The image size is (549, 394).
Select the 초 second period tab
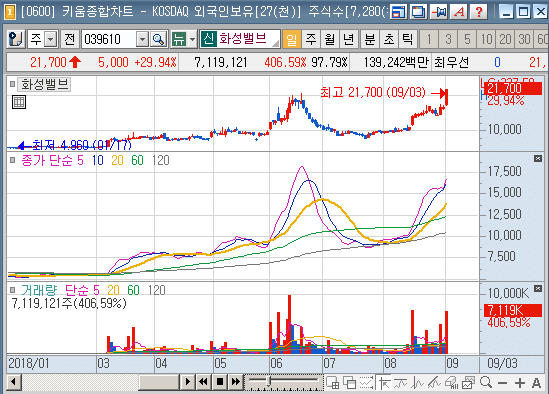[389, 39]
